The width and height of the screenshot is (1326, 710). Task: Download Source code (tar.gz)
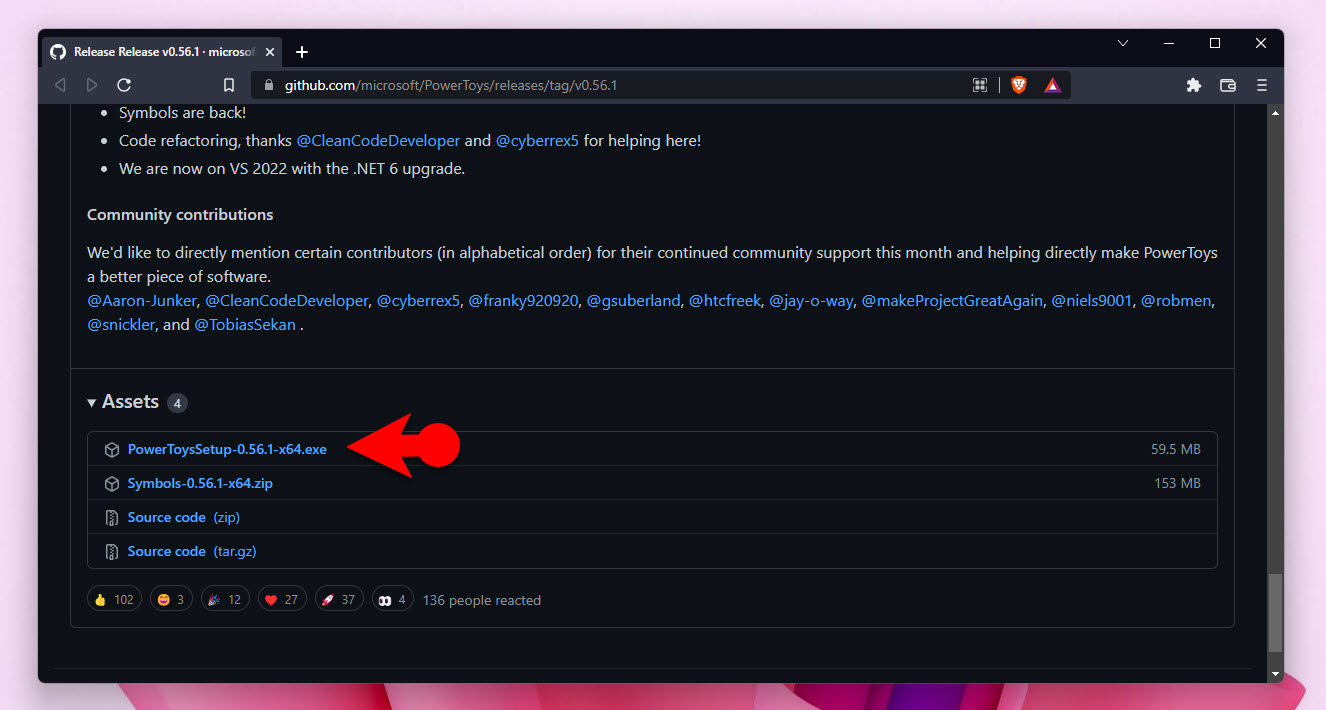192,552
